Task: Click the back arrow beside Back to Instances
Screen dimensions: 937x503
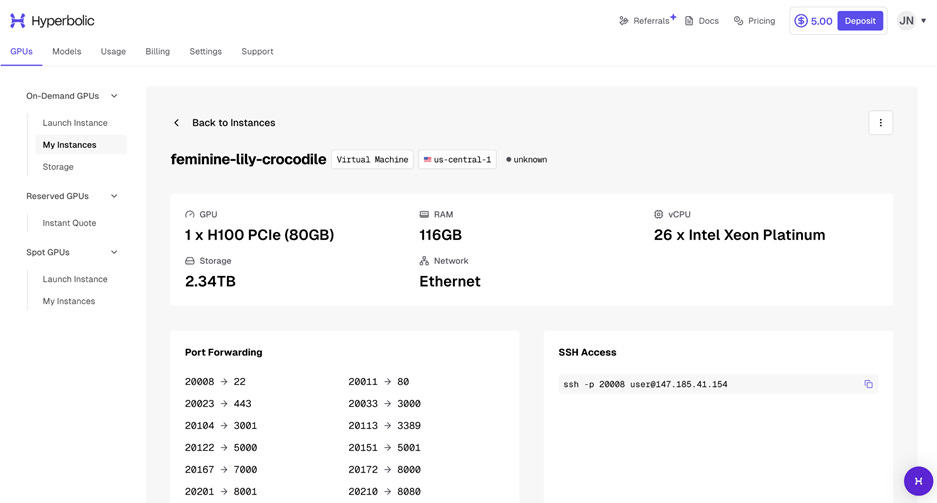Action: [176, 122]
